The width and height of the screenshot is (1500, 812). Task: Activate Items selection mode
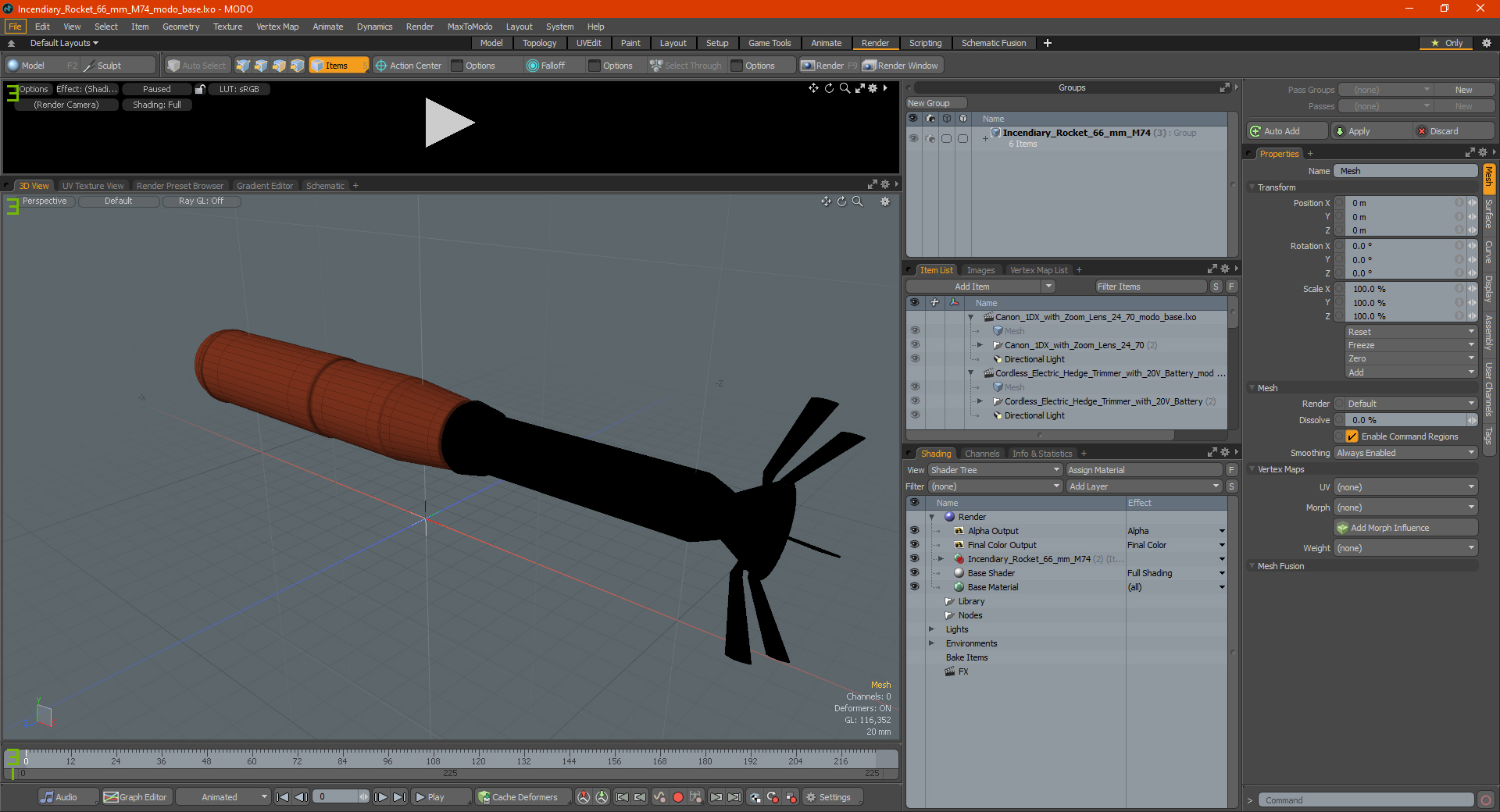[x=338, y=66]
